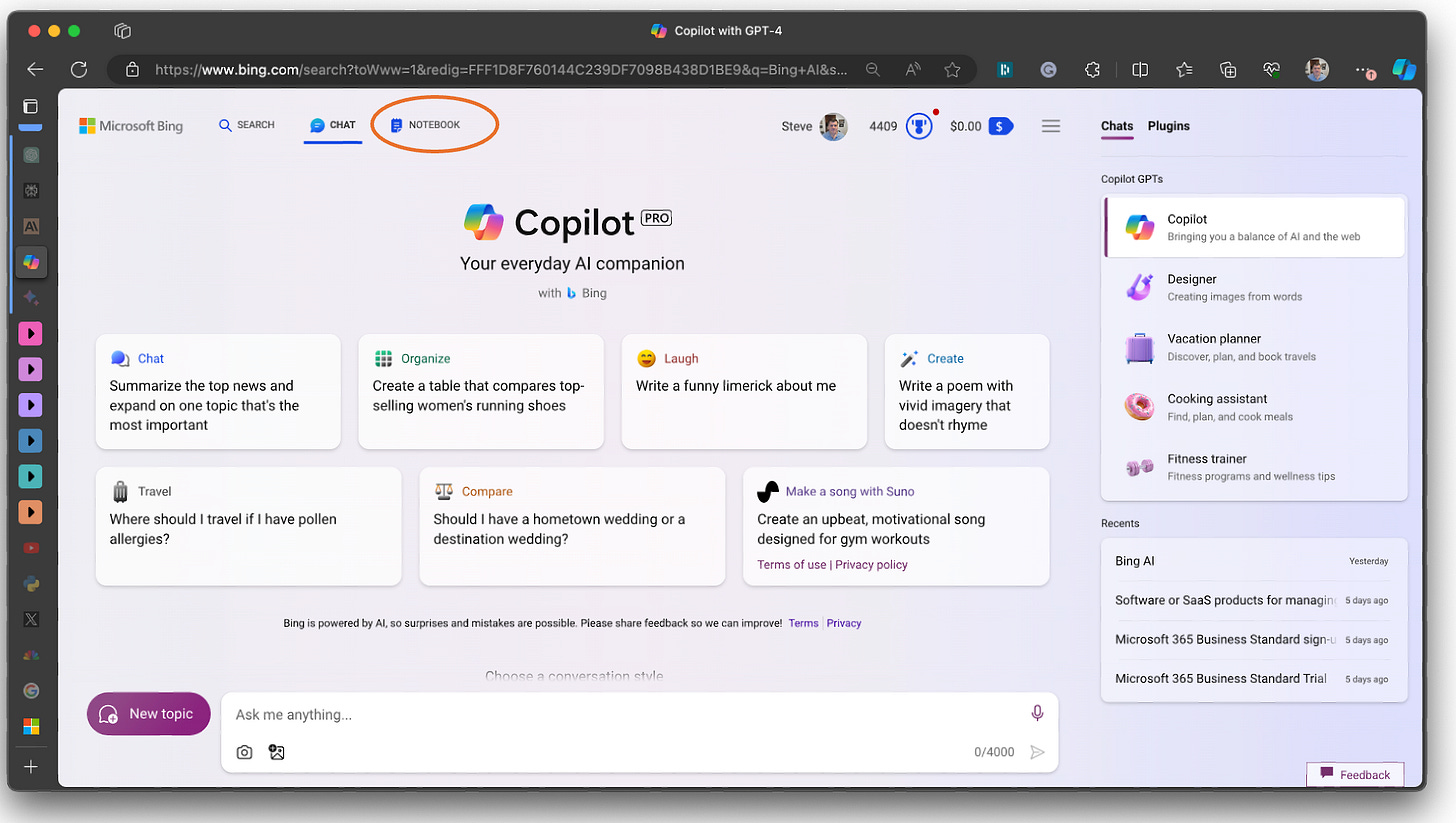Open the Copilot sidebar icon at top right

point(1405,70)
